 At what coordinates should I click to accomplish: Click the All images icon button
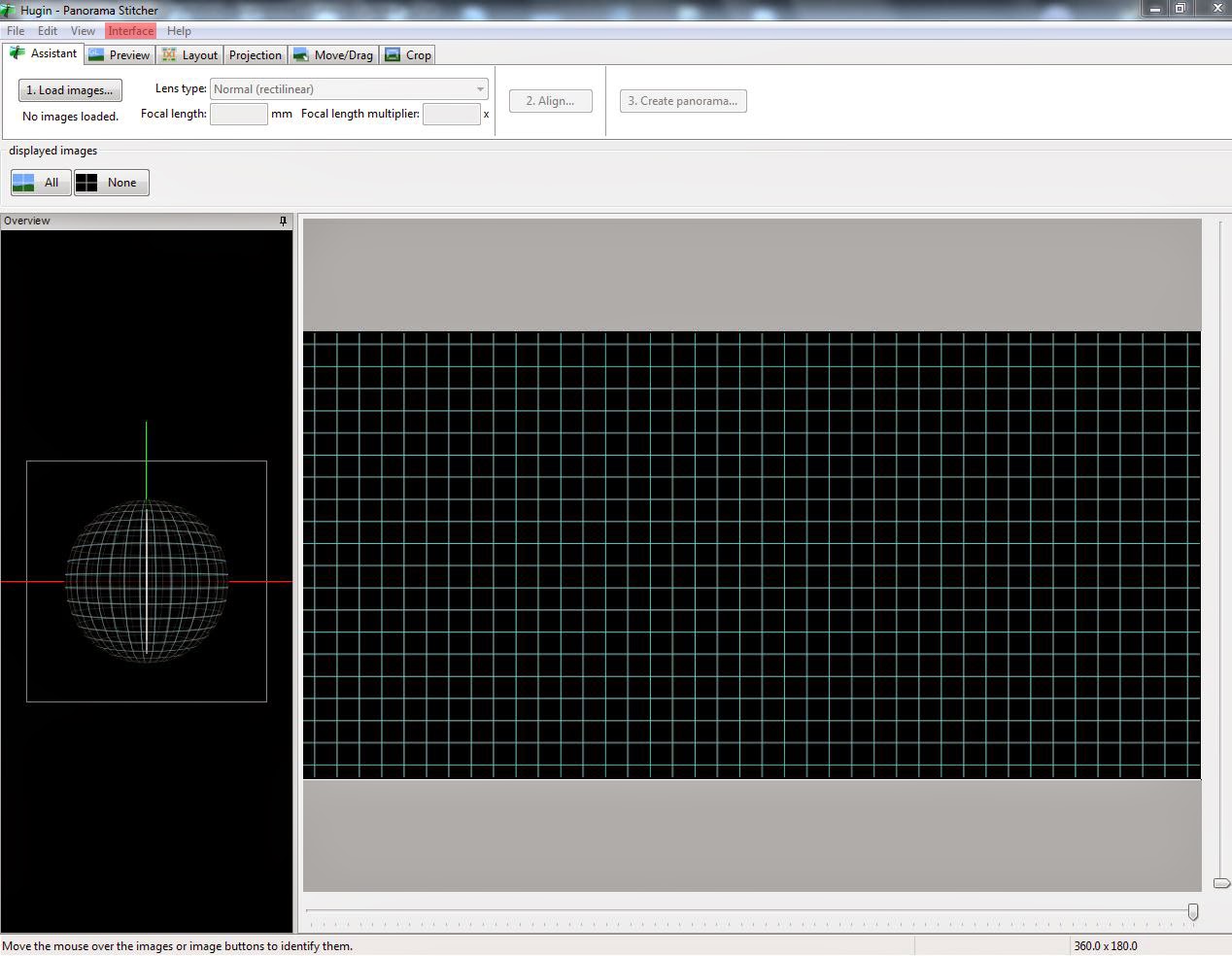click(x=21, y=182)
